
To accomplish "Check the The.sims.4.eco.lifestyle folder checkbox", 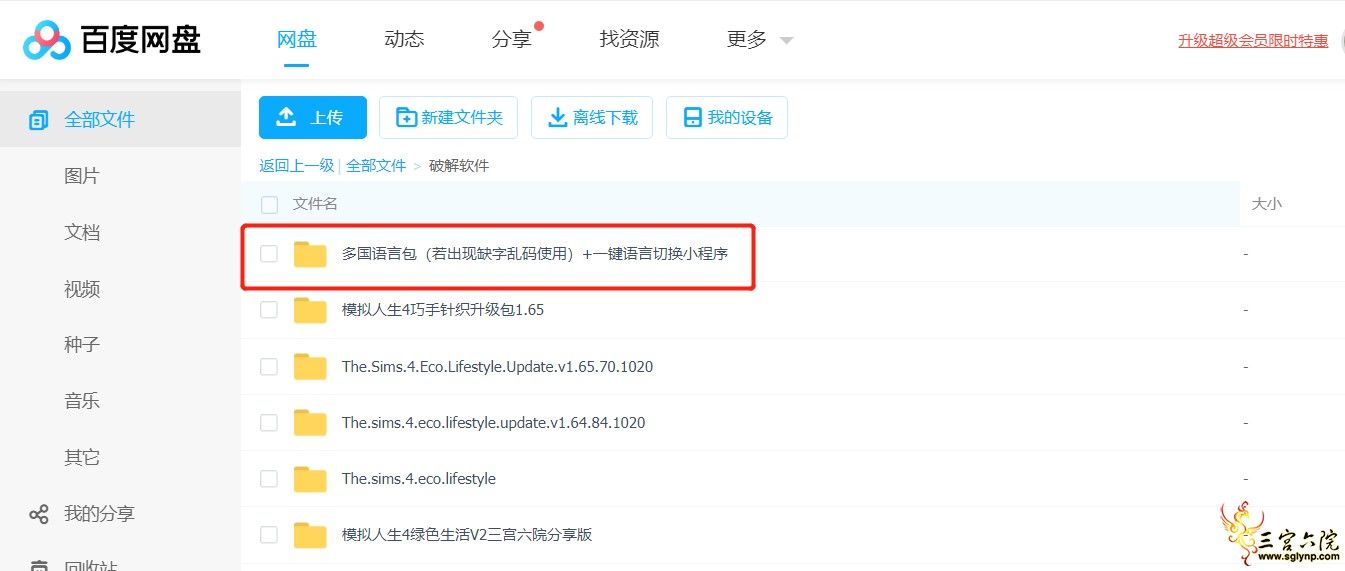I will [269, 479].
